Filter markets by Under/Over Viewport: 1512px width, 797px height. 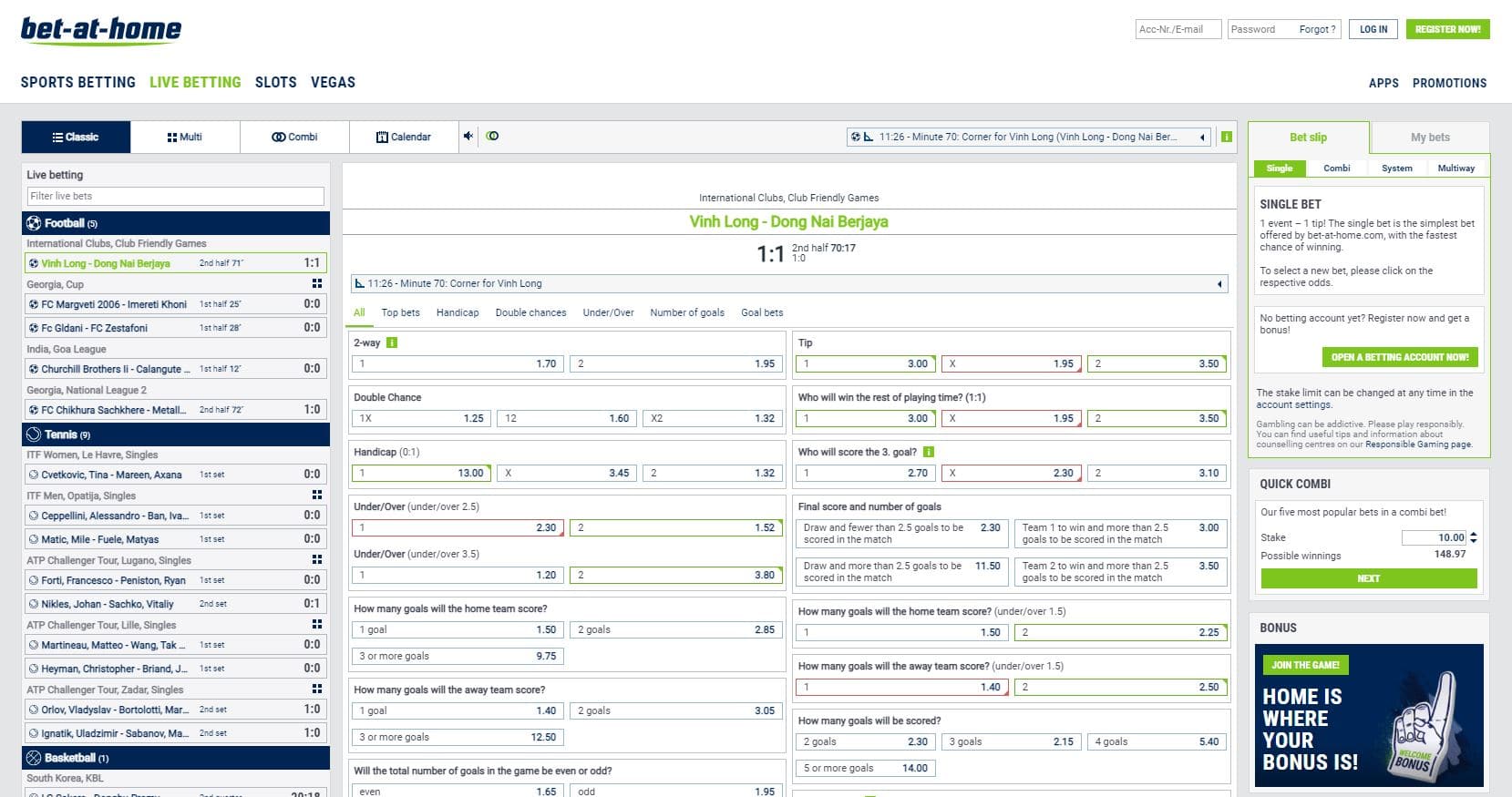point(608,312)
